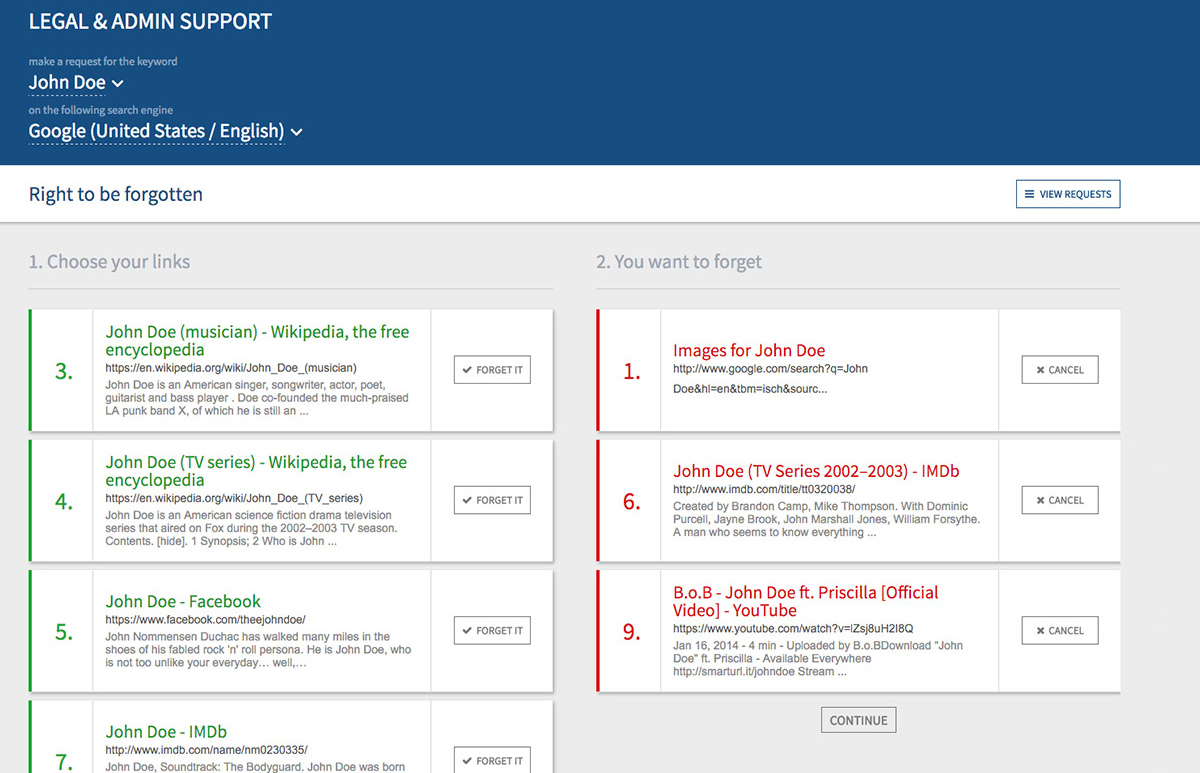This screenshot has width=1200, height=773.
Task: Click the Continue button
Action: point(858,720)
